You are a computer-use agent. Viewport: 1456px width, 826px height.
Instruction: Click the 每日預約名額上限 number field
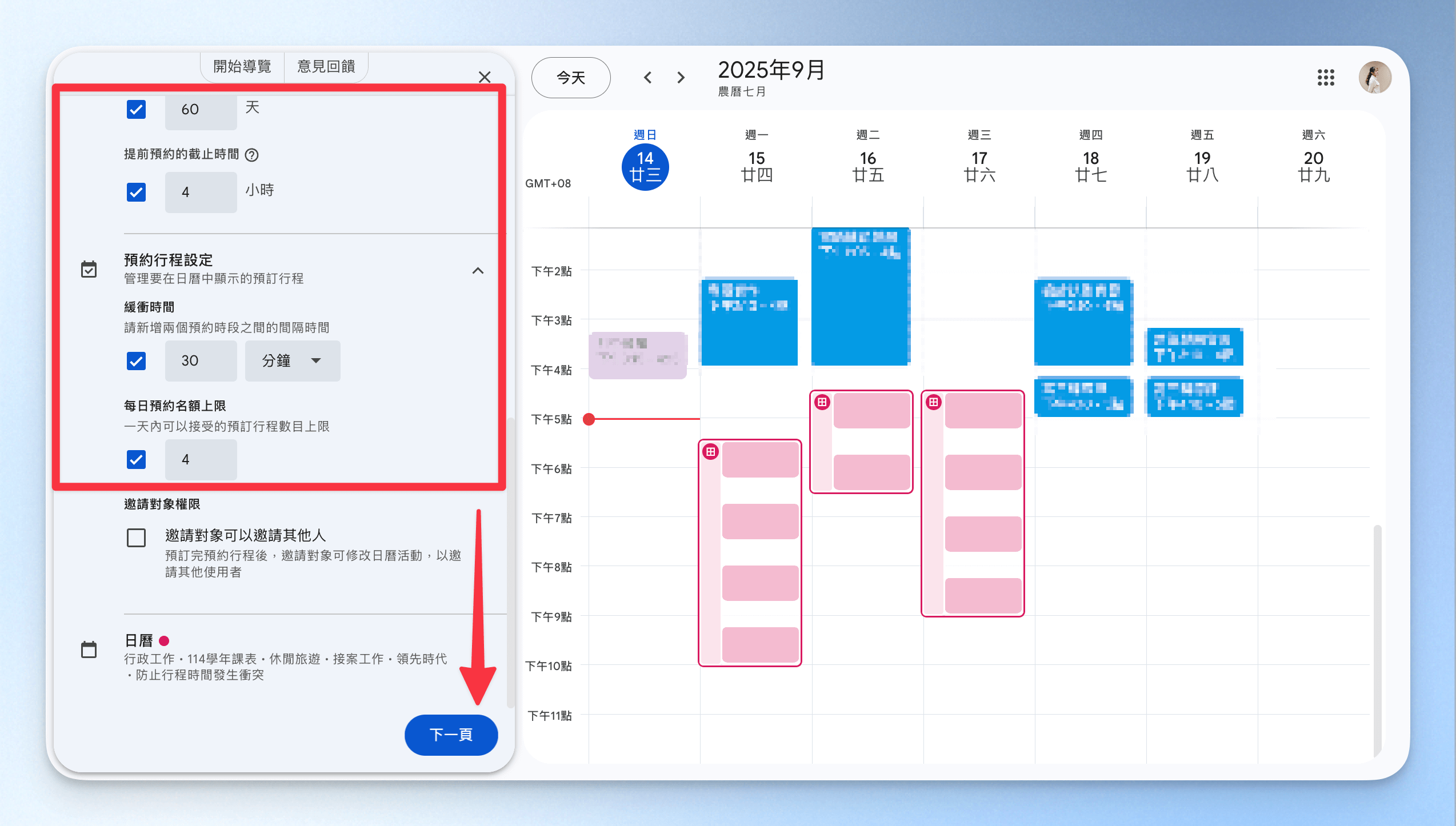(x=201, y=459)
